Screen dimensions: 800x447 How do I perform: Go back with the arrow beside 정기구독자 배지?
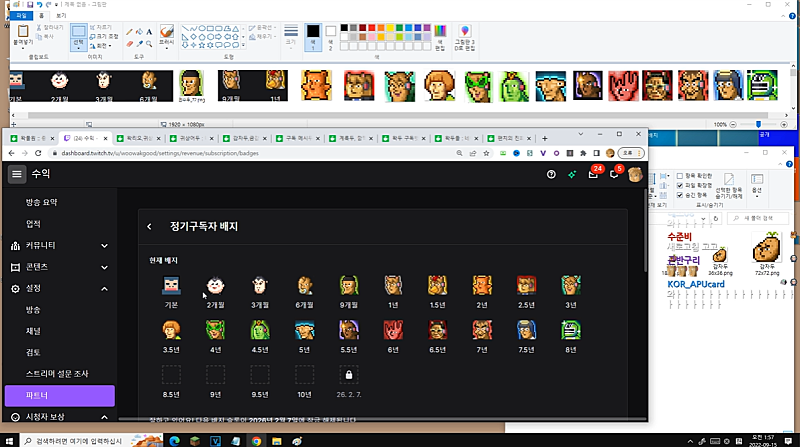coord(149,227)
